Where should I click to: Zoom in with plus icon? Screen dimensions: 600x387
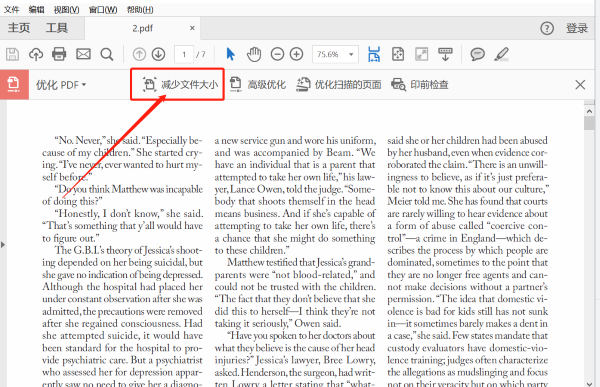click(x=297, y=54)
